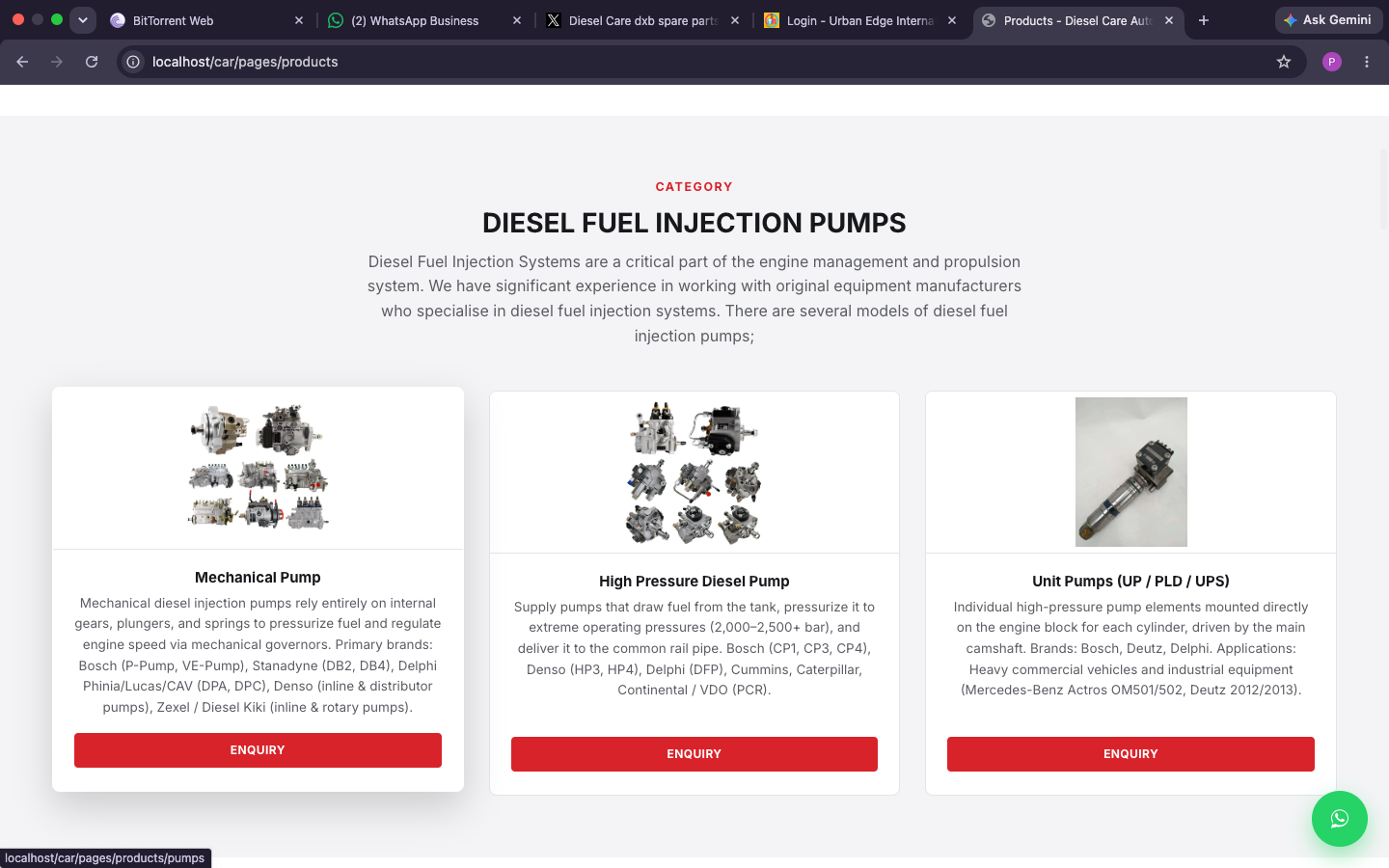Click Enquiry under High Pressure Diesel Pump

pyautogui.click(x=694, y=754)
